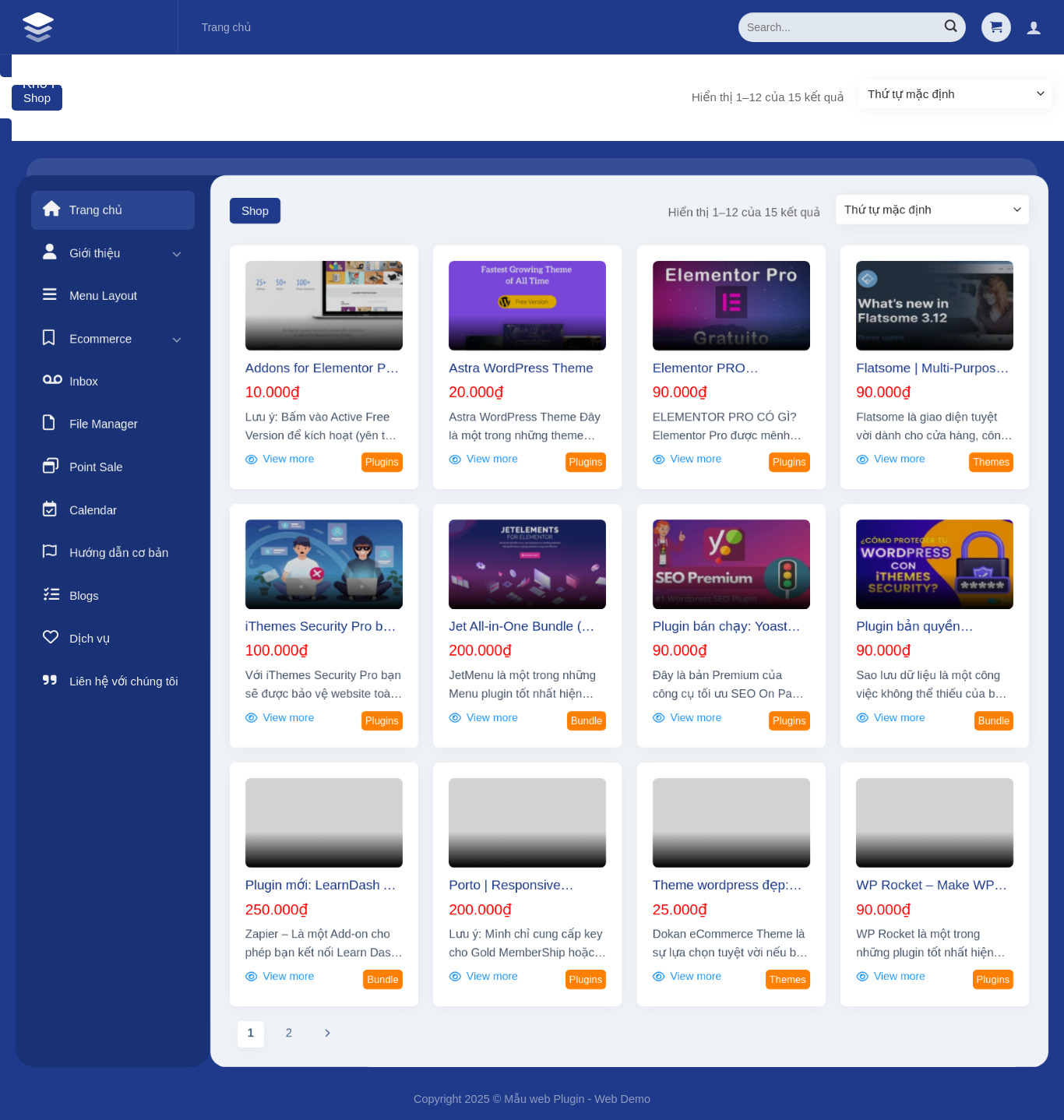1064x1120 pixels.
Task: Click View more on Theme wordpress đẹp card
Action: [x=696, y=977]
